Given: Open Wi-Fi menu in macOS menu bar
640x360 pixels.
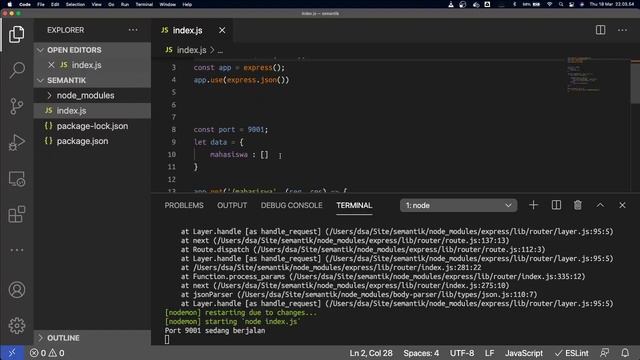Looking at the screenshot, I should click(x=549, y=4).
